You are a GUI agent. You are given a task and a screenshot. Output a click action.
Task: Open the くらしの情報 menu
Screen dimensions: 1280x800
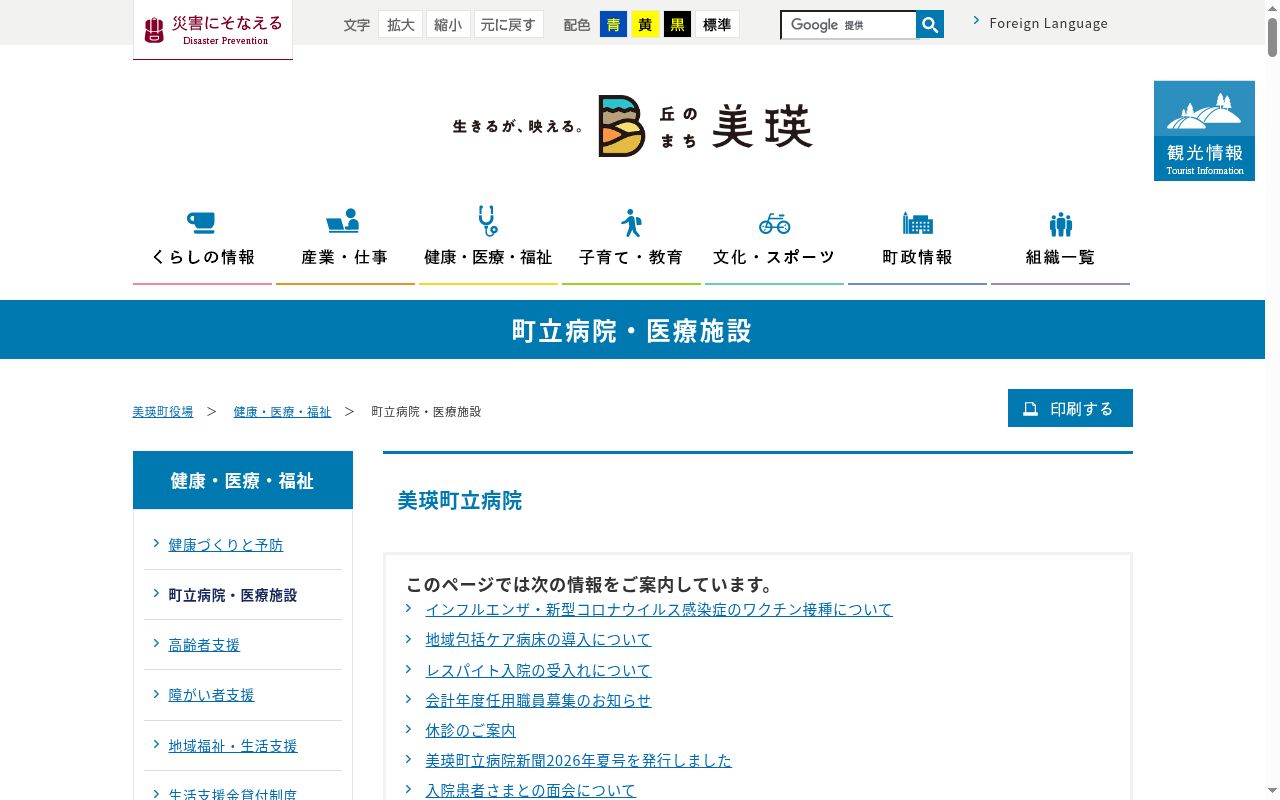[203, 244]
